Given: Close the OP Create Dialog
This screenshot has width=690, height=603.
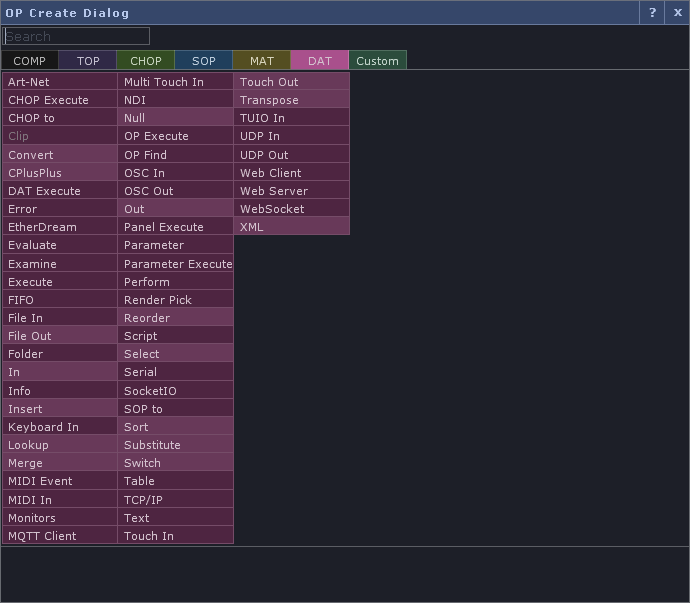Looking at the screenshot, I should tap(677, 13).
